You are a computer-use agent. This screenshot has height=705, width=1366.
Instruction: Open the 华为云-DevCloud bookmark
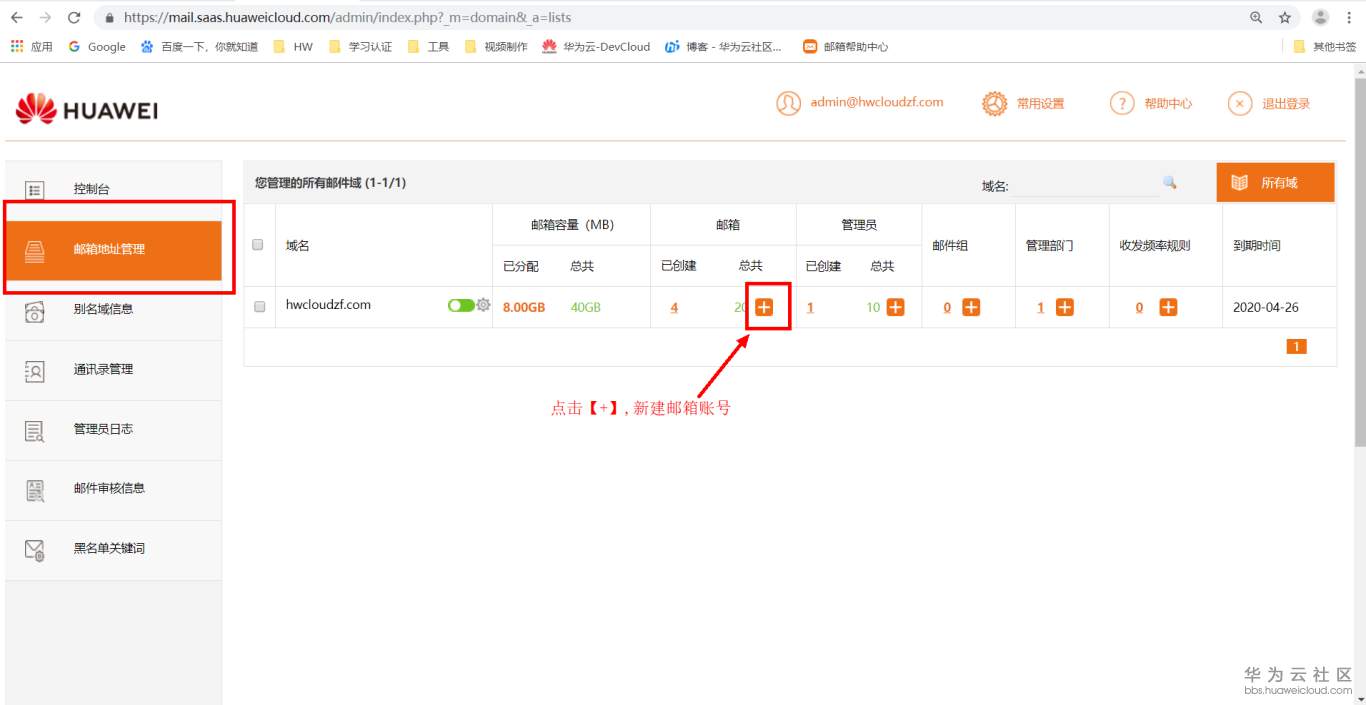[596, 46]
